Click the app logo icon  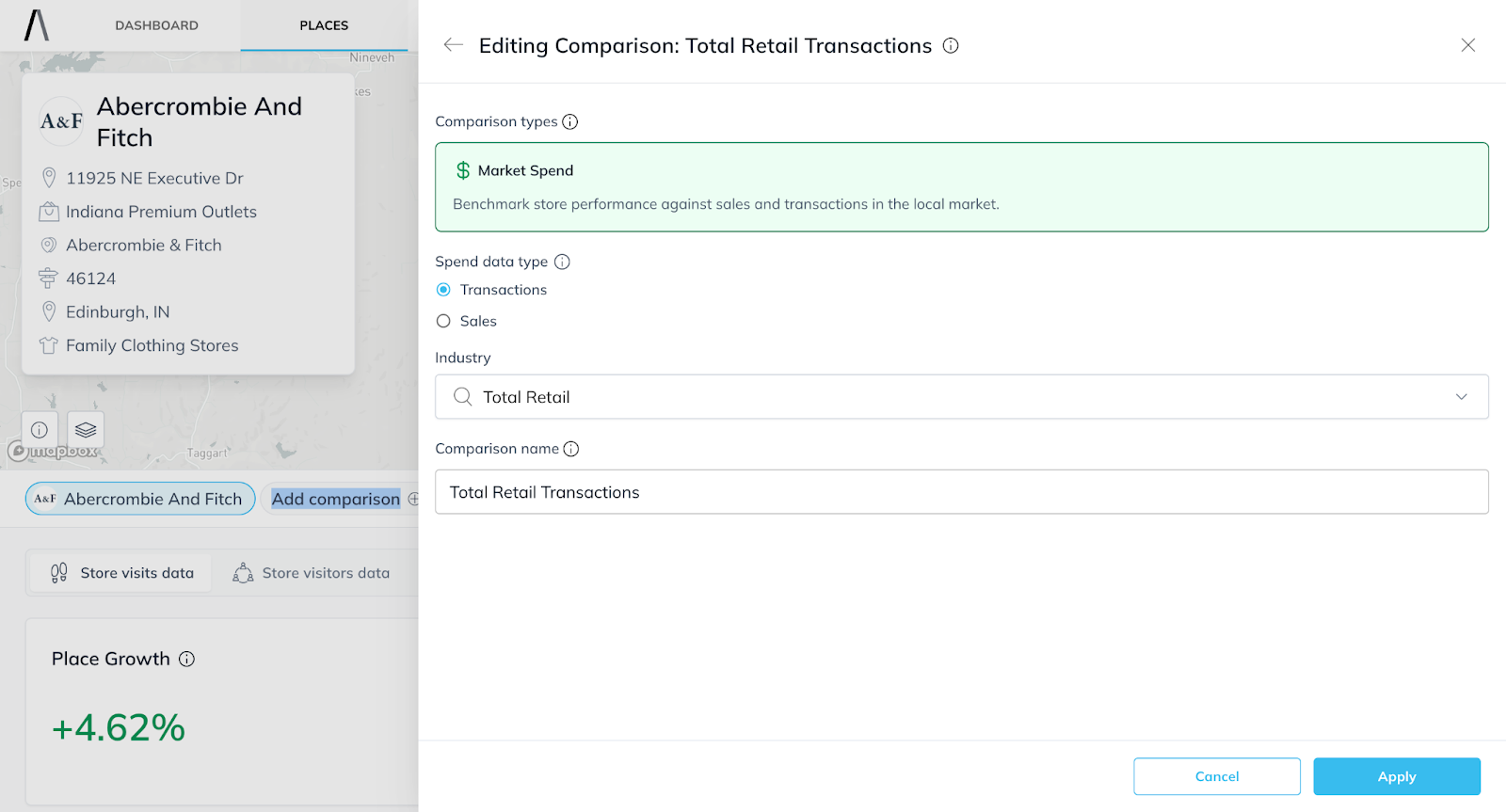pyautogui.click(x=37, y=25)
